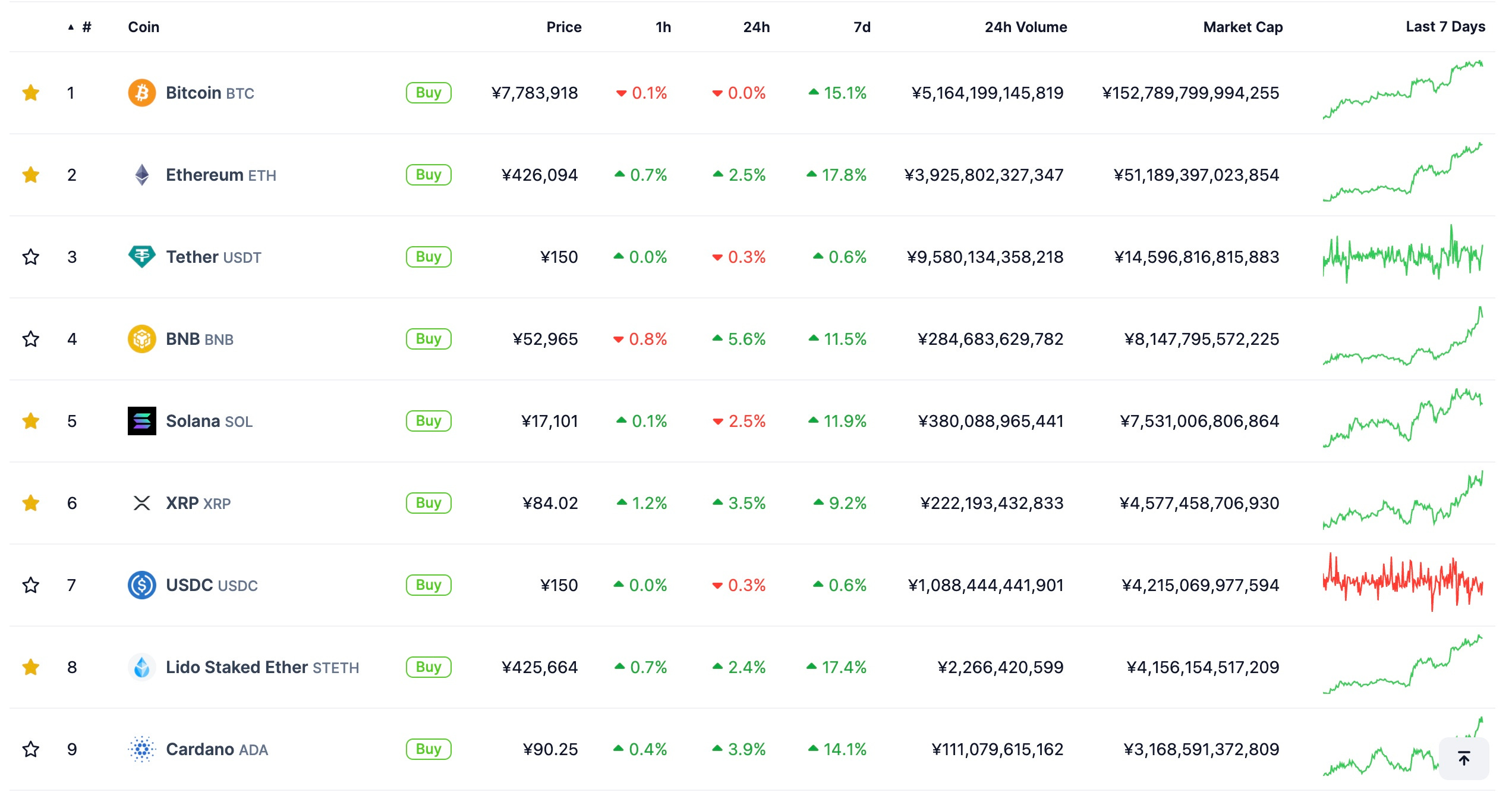Click Buy button for USDC
The image size is (1512, 792).
click(429, 585)
